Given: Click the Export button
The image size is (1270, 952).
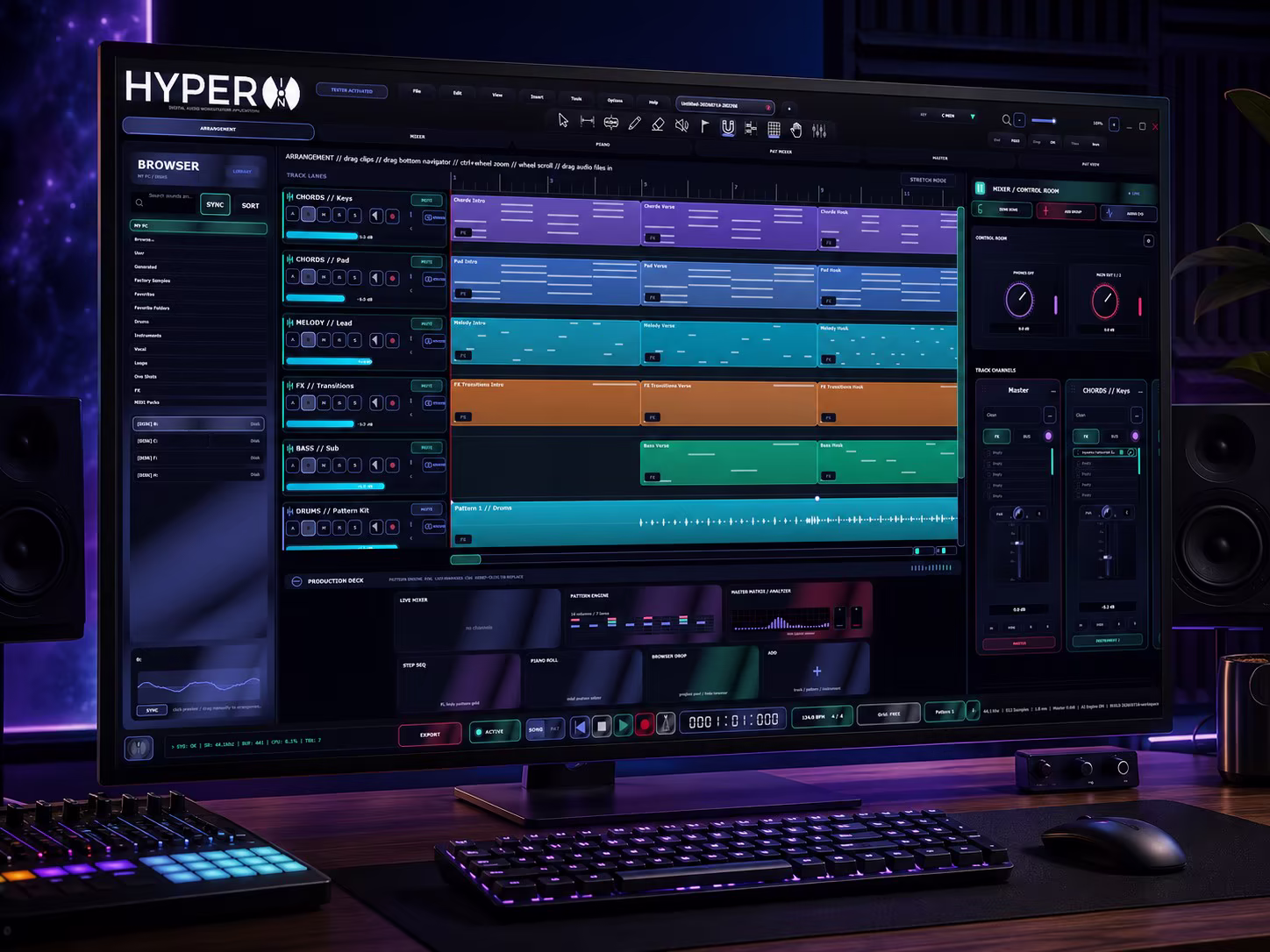Looking at the screenshot, I should coord(430,735).
